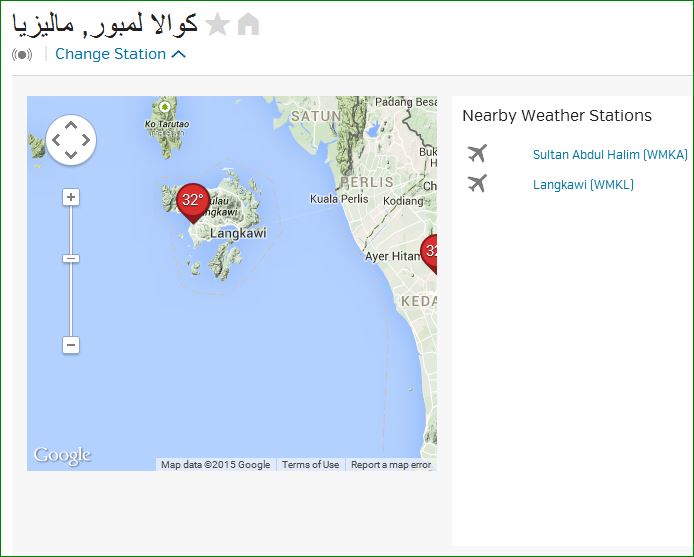Viewport: 694px width, 557px height.
Task: Click the station signal icon left of Change Station
Action: [22, 54]
